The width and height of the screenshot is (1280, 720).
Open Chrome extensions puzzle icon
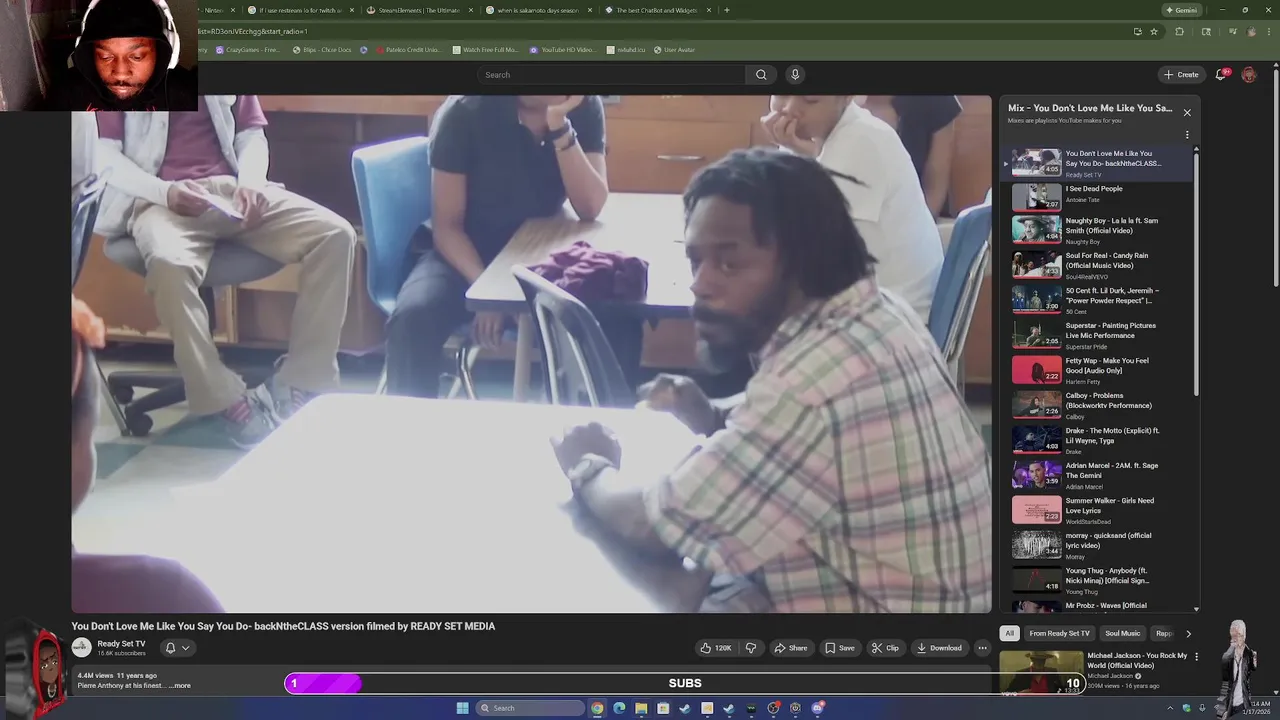(x=1179, y=31)
